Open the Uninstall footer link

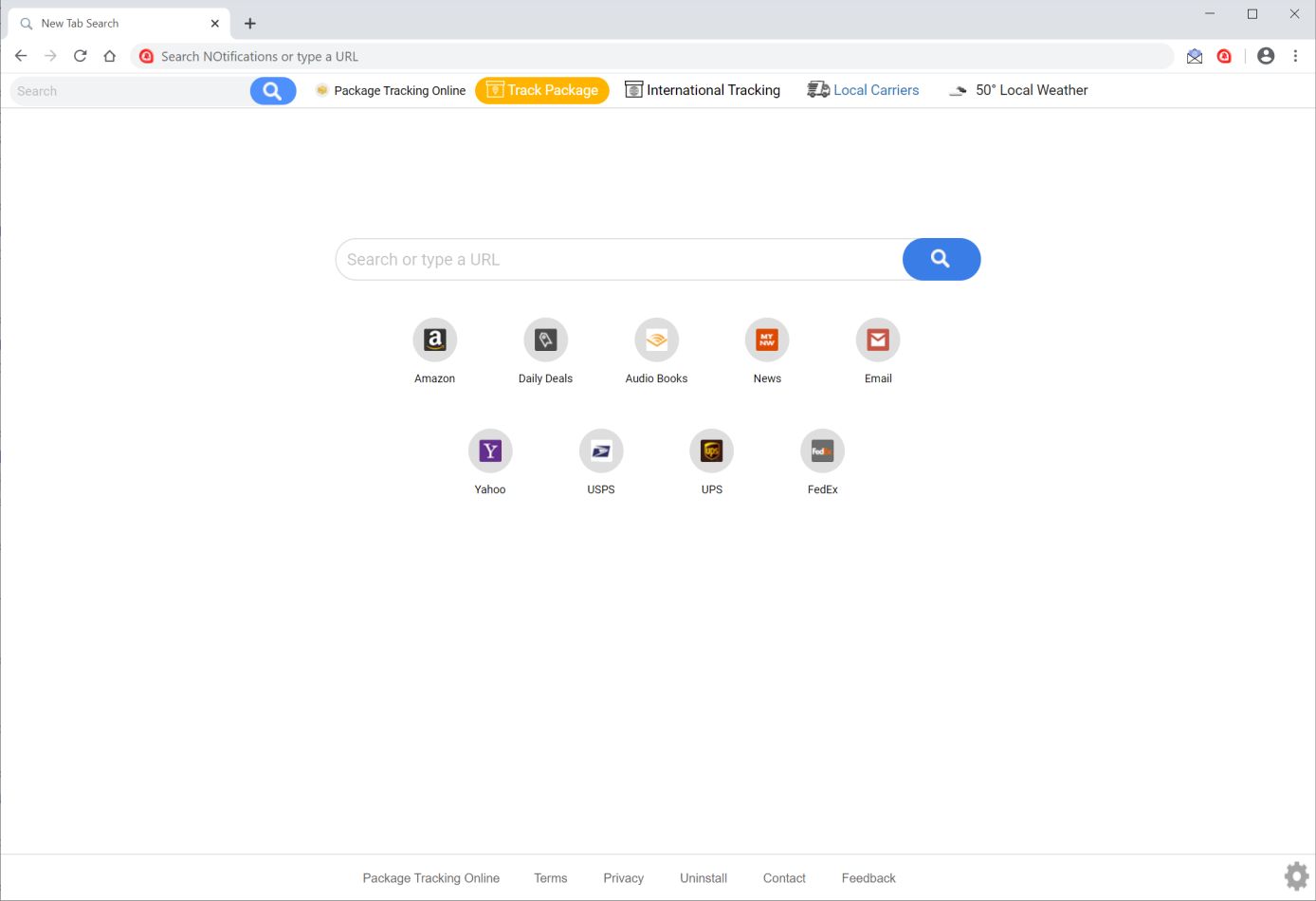pos(704,878)
